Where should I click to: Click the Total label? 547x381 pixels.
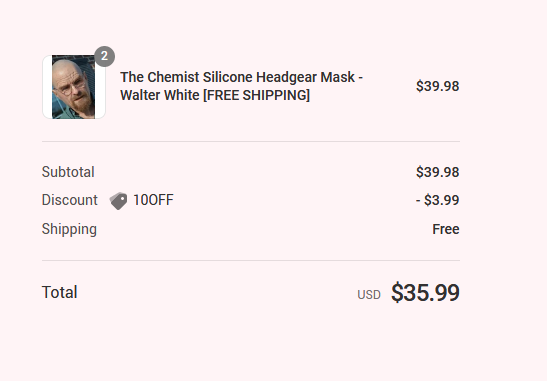point(59,292)
